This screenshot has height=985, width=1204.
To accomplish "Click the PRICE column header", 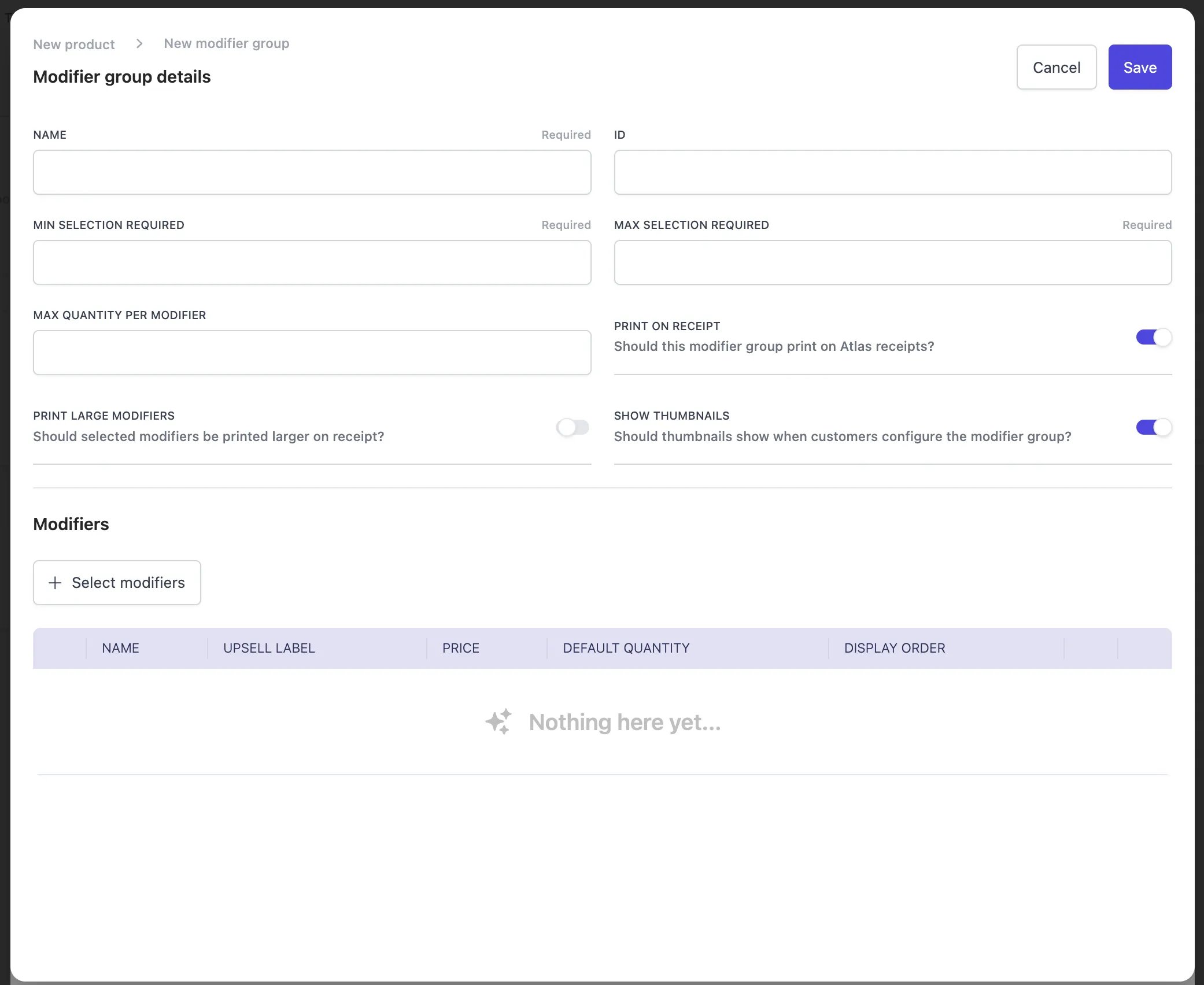I will point(461,648).
